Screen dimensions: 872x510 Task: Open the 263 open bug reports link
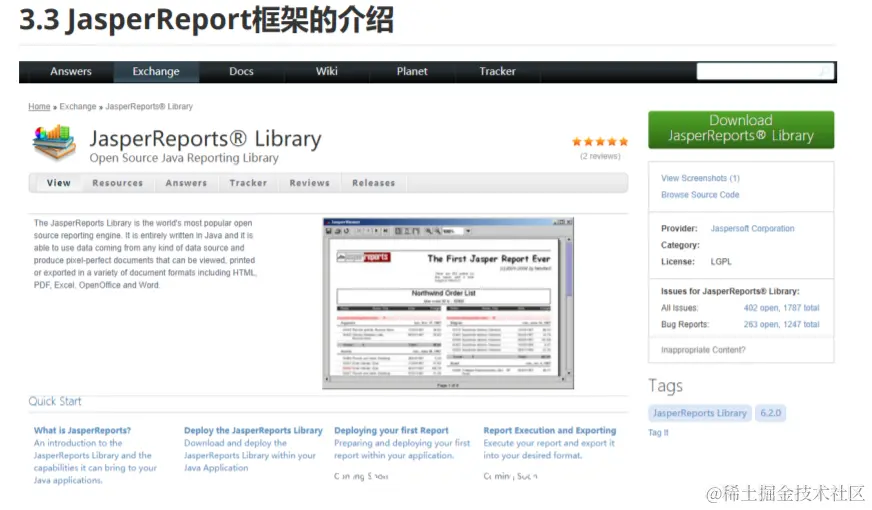point(761,324)
